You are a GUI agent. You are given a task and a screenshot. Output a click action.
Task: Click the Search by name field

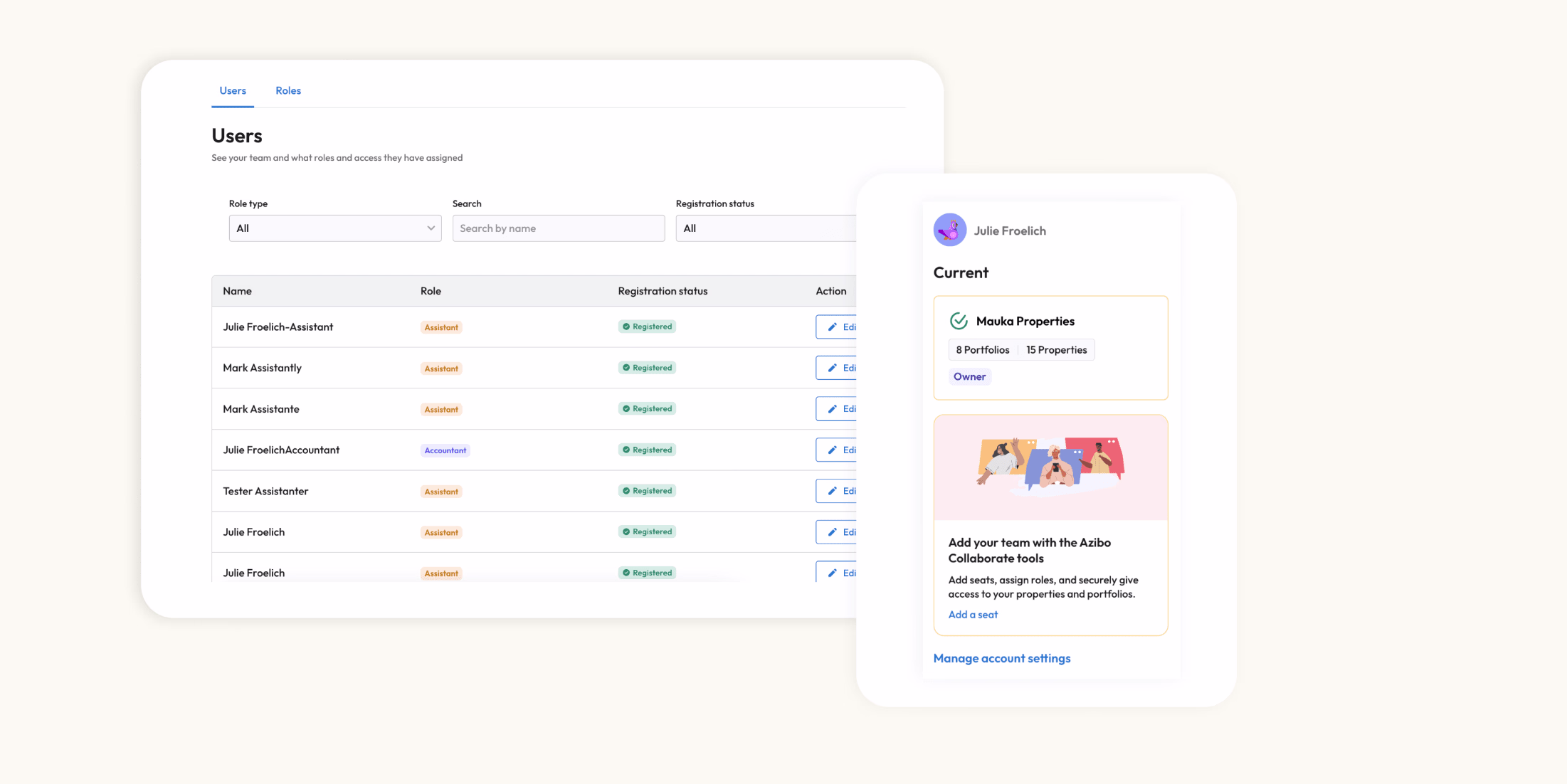tap(558, 228)
